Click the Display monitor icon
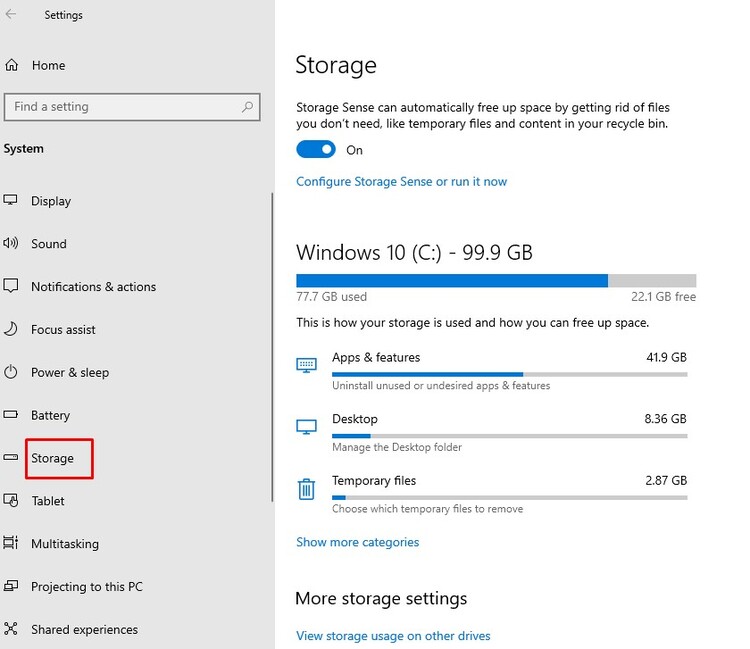The width and height of the screenshot is (750, 649). point(11,200)
